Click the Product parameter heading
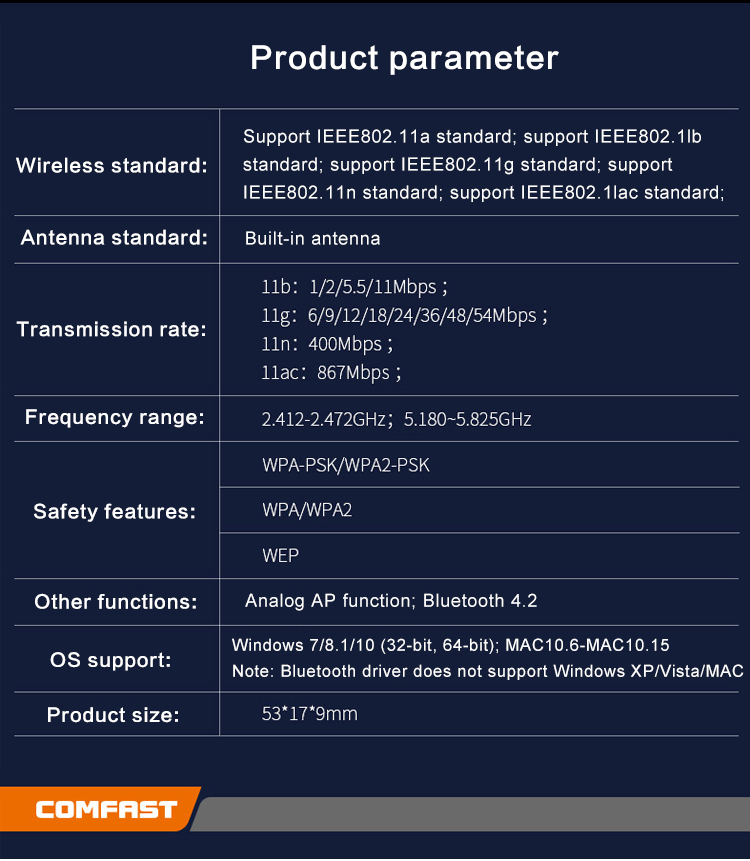Viewport: 750px width, 861px height. pyautogui.click(x=404, y=57)
